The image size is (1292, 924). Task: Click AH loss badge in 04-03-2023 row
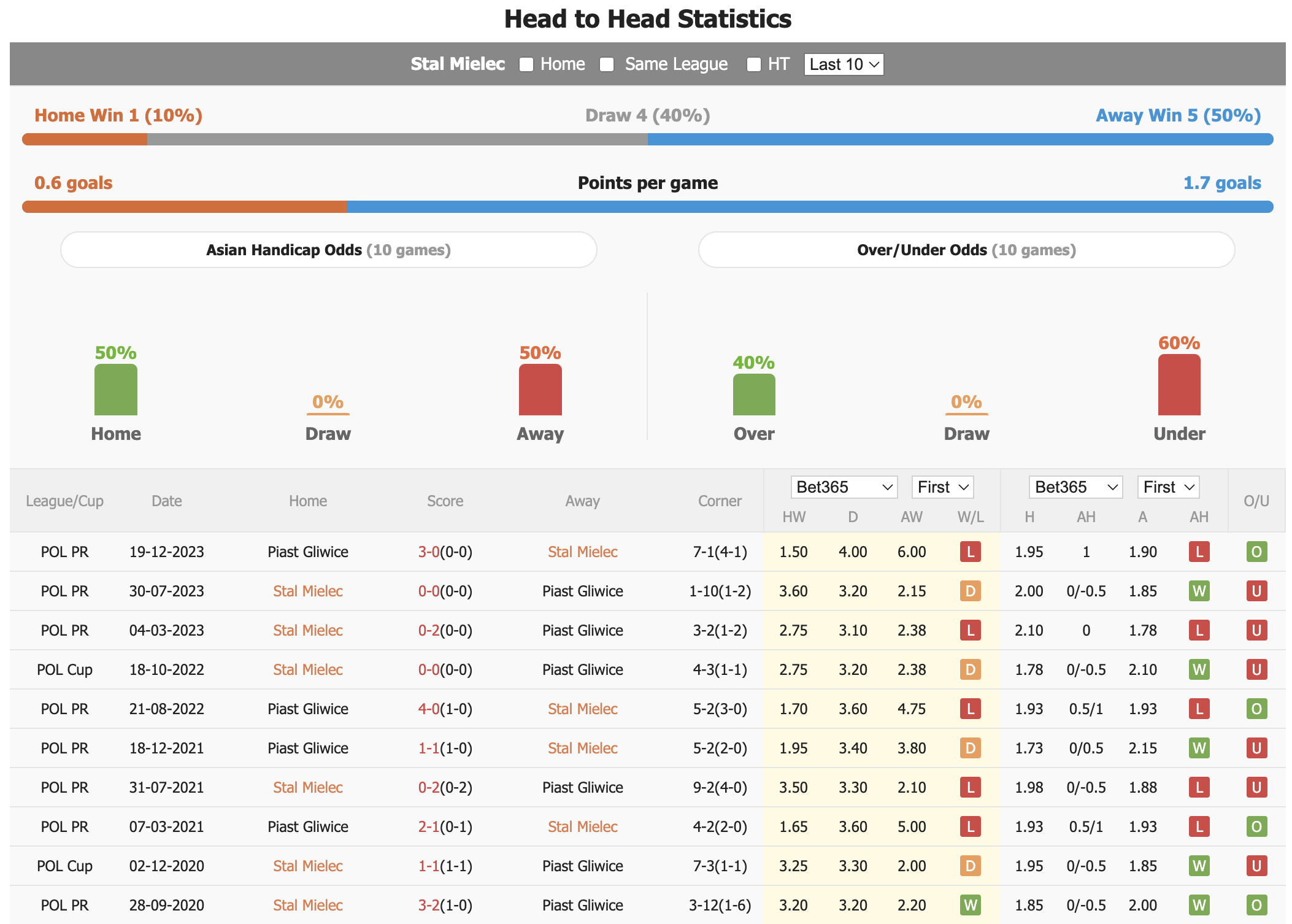coord(1199,630)
